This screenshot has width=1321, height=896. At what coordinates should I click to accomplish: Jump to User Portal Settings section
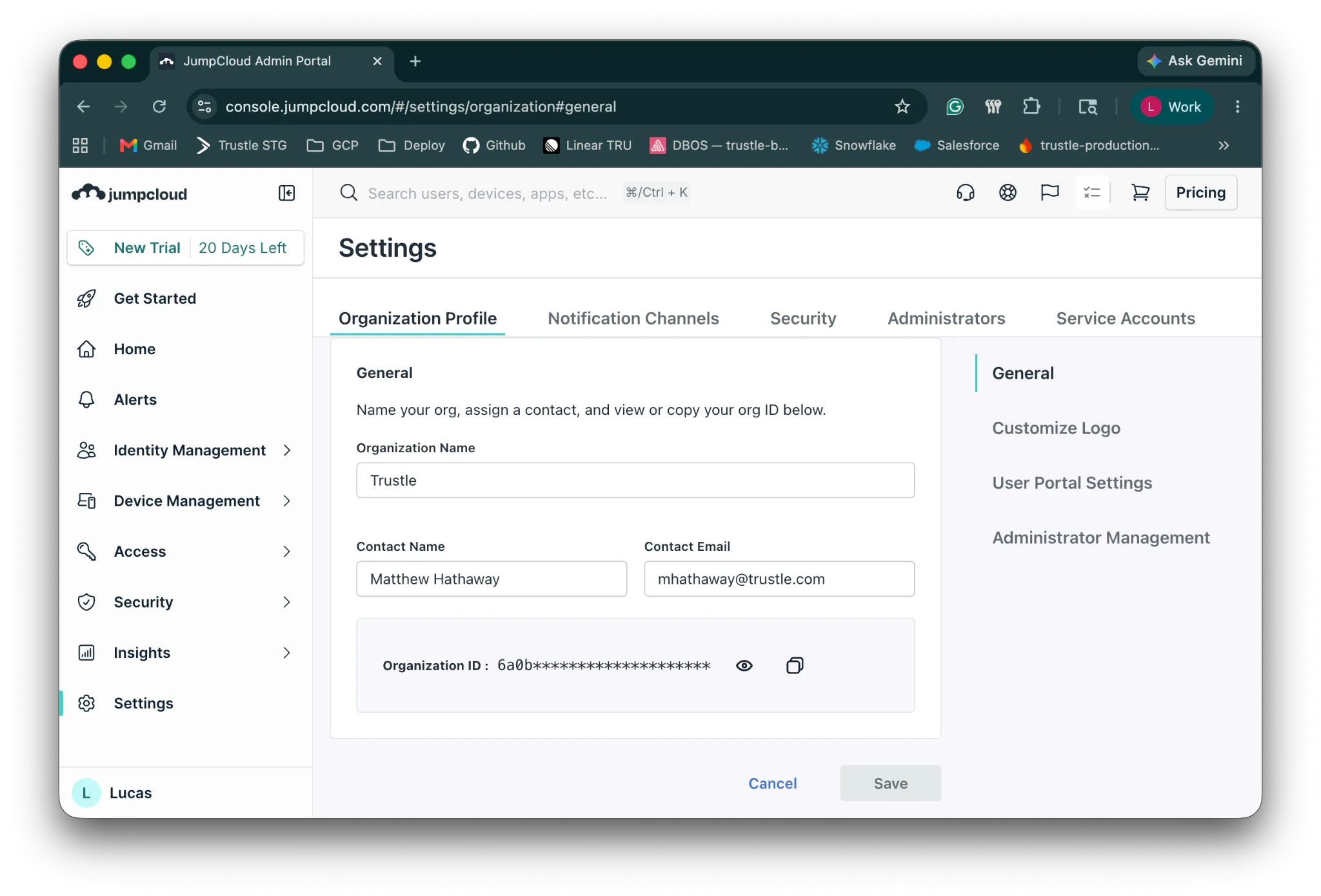(x=1072, y=483)
